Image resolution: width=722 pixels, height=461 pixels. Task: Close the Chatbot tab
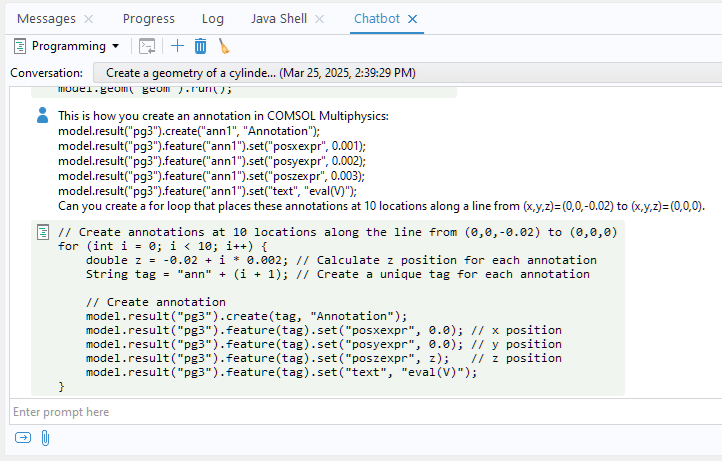[412, 19]
